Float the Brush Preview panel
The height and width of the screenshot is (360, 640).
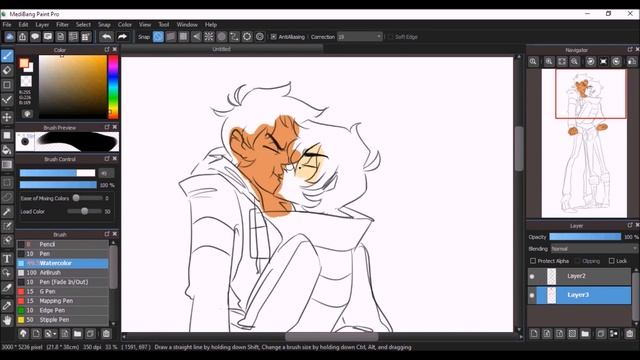tap(107, 127)
